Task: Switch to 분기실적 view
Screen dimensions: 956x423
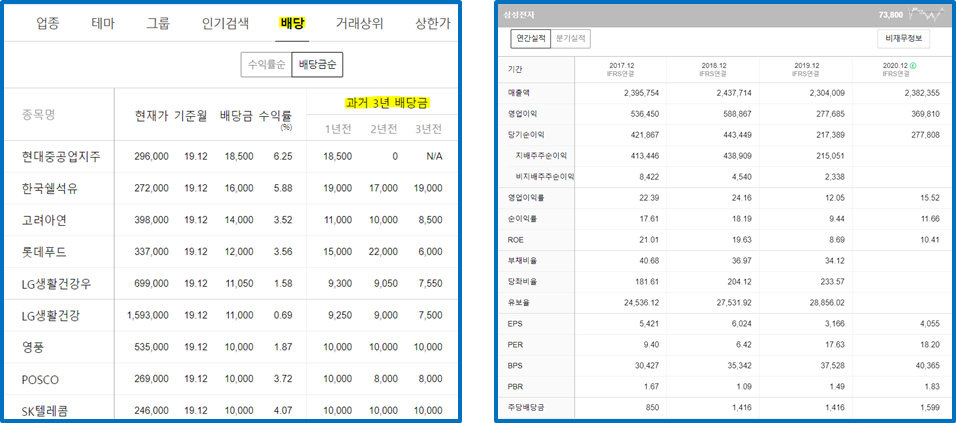Action: click(x=571, y=38)
